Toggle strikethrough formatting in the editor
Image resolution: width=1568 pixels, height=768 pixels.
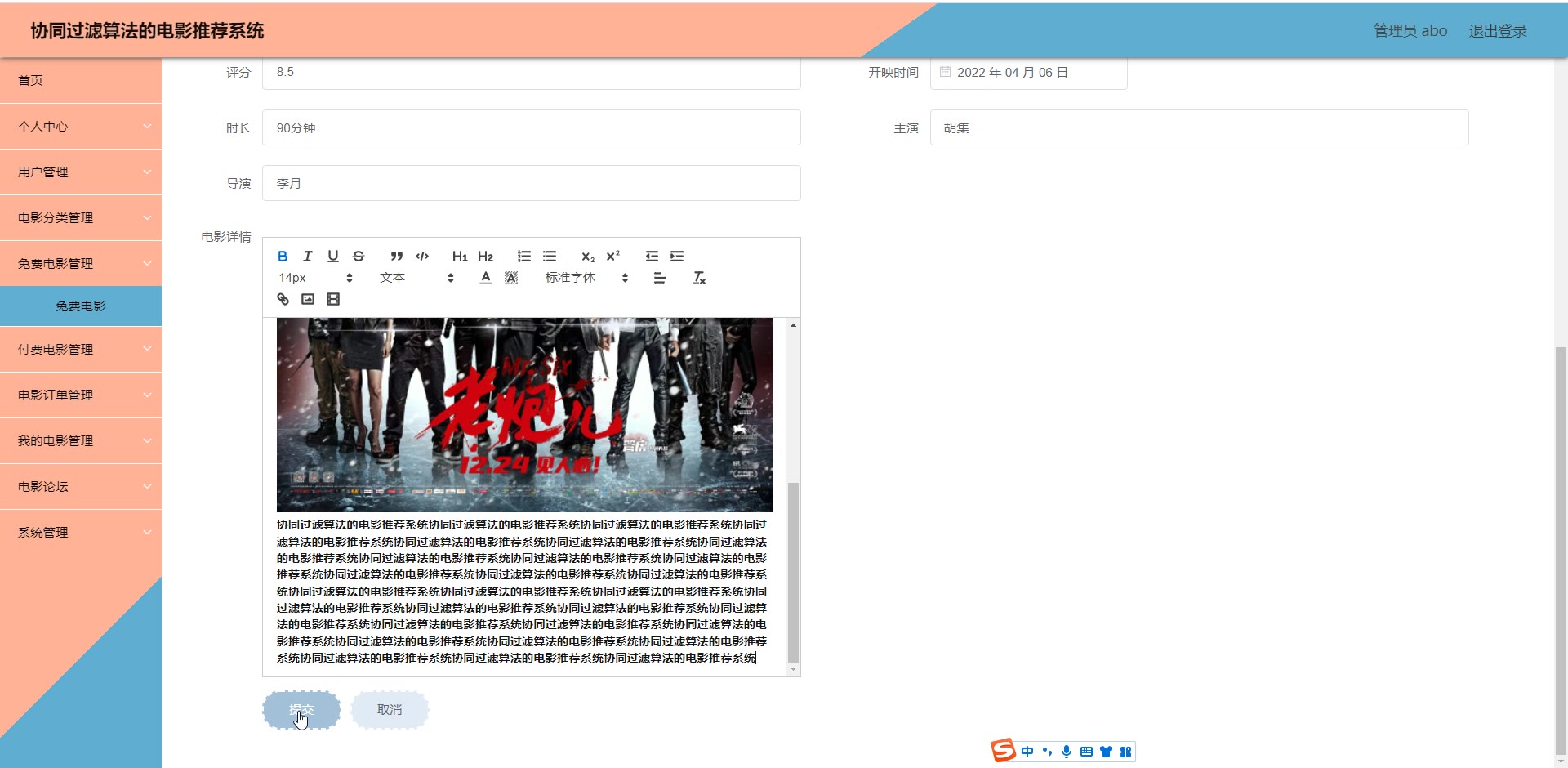click(x=359, y=257)
